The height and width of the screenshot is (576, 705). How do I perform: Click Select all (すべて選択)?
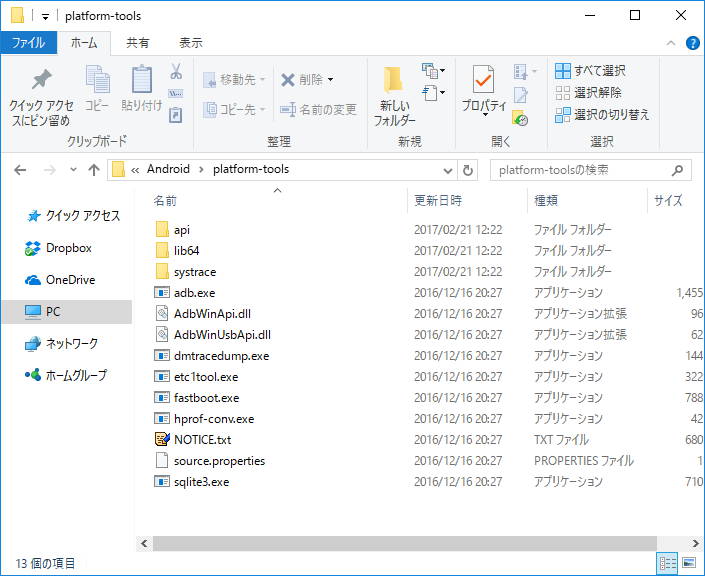point(590,71)
